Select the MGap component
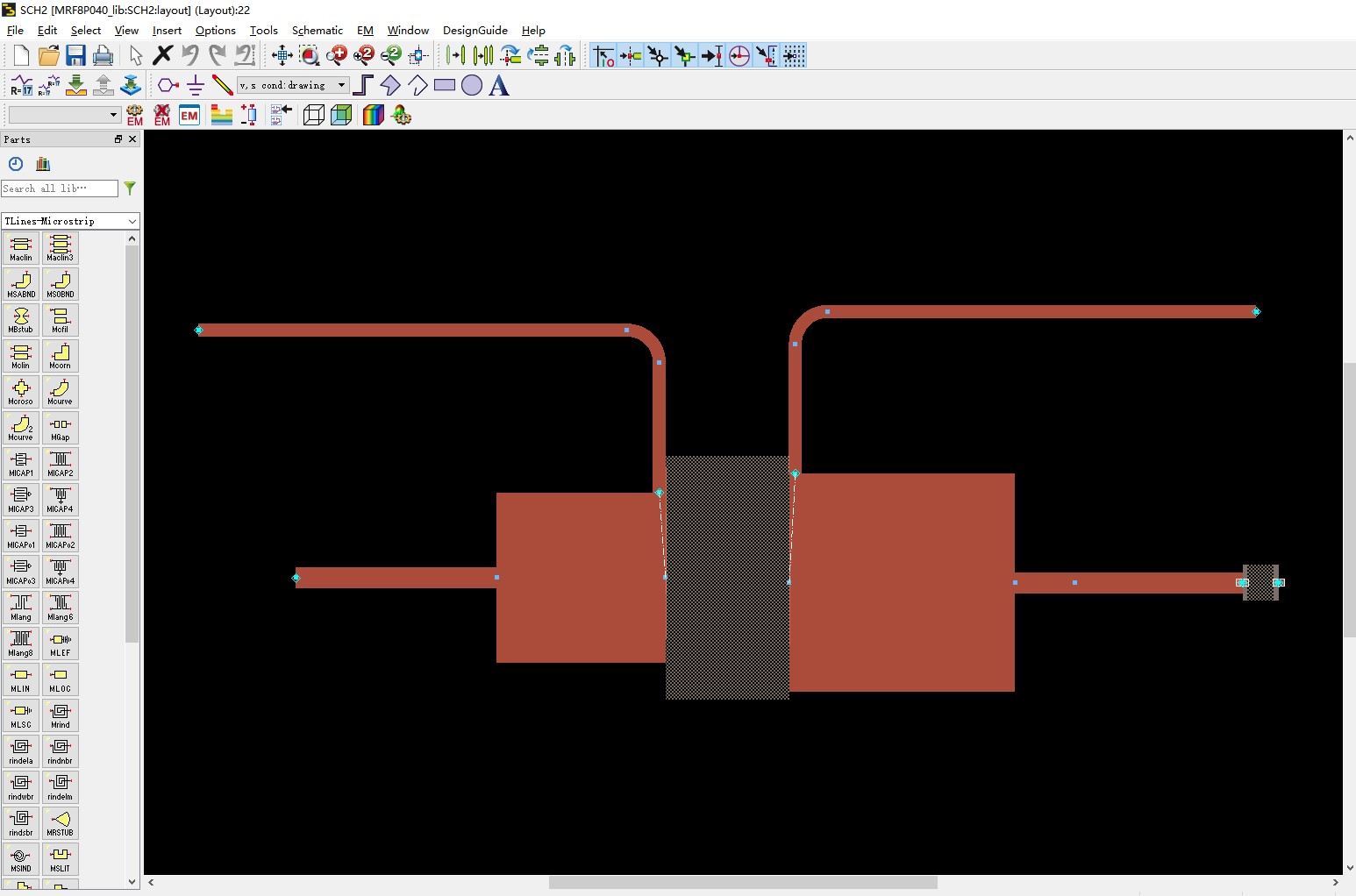 click(x=60, y=428)
